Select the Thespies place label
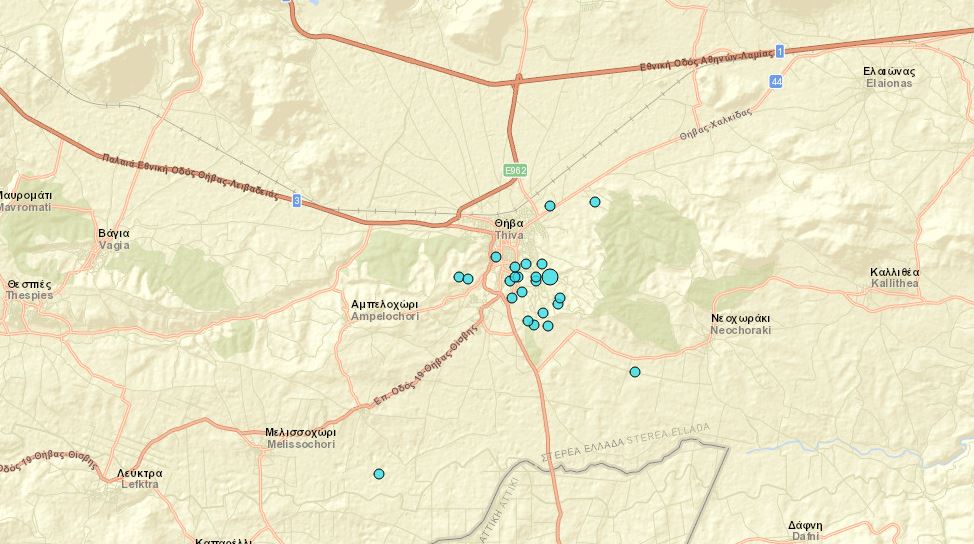This screenshot has height=544, width=974. [x=28, y=289]
